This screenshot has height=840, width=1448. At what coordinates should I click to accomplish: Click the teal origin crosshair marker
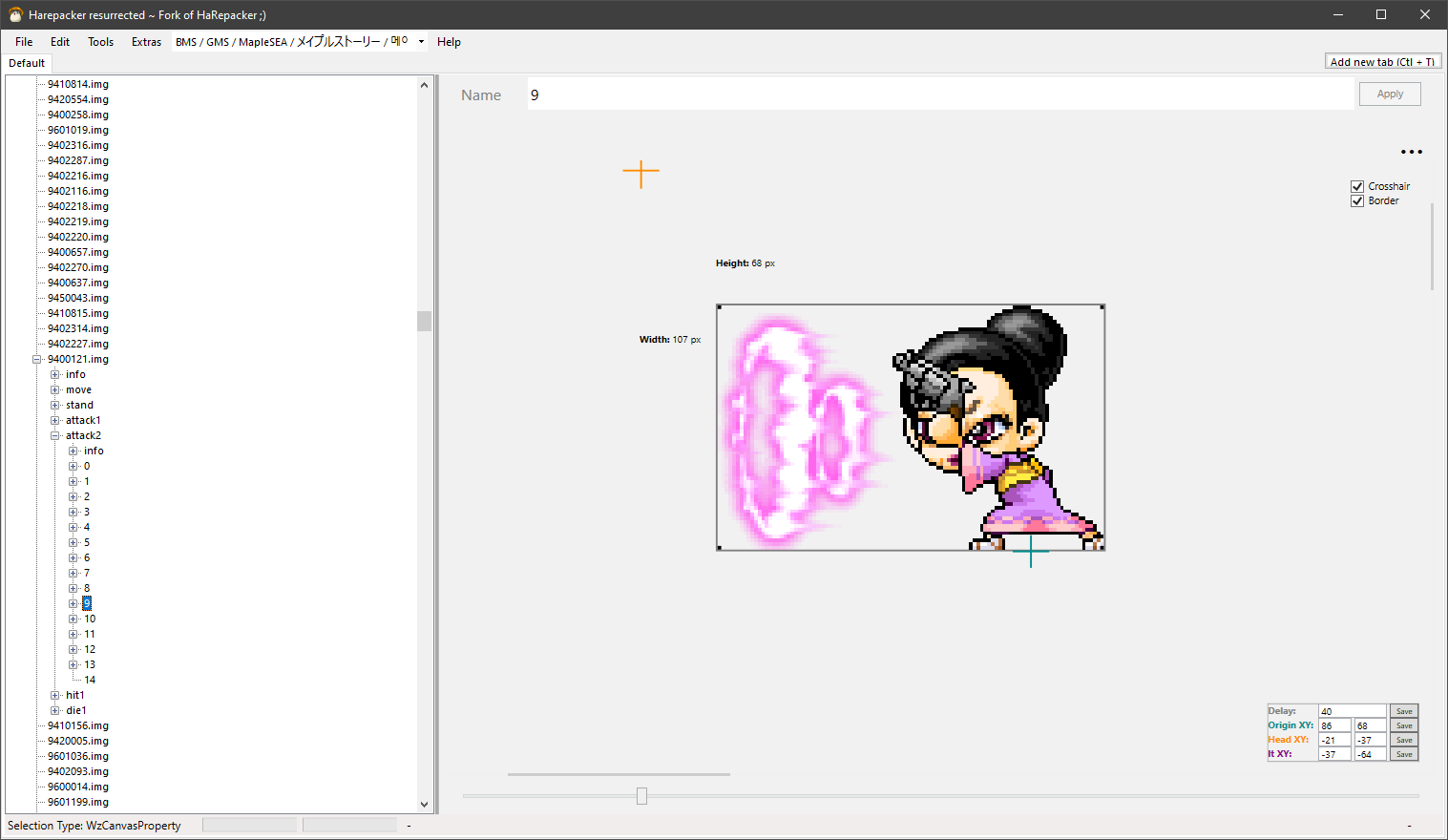coord(1030,551)
